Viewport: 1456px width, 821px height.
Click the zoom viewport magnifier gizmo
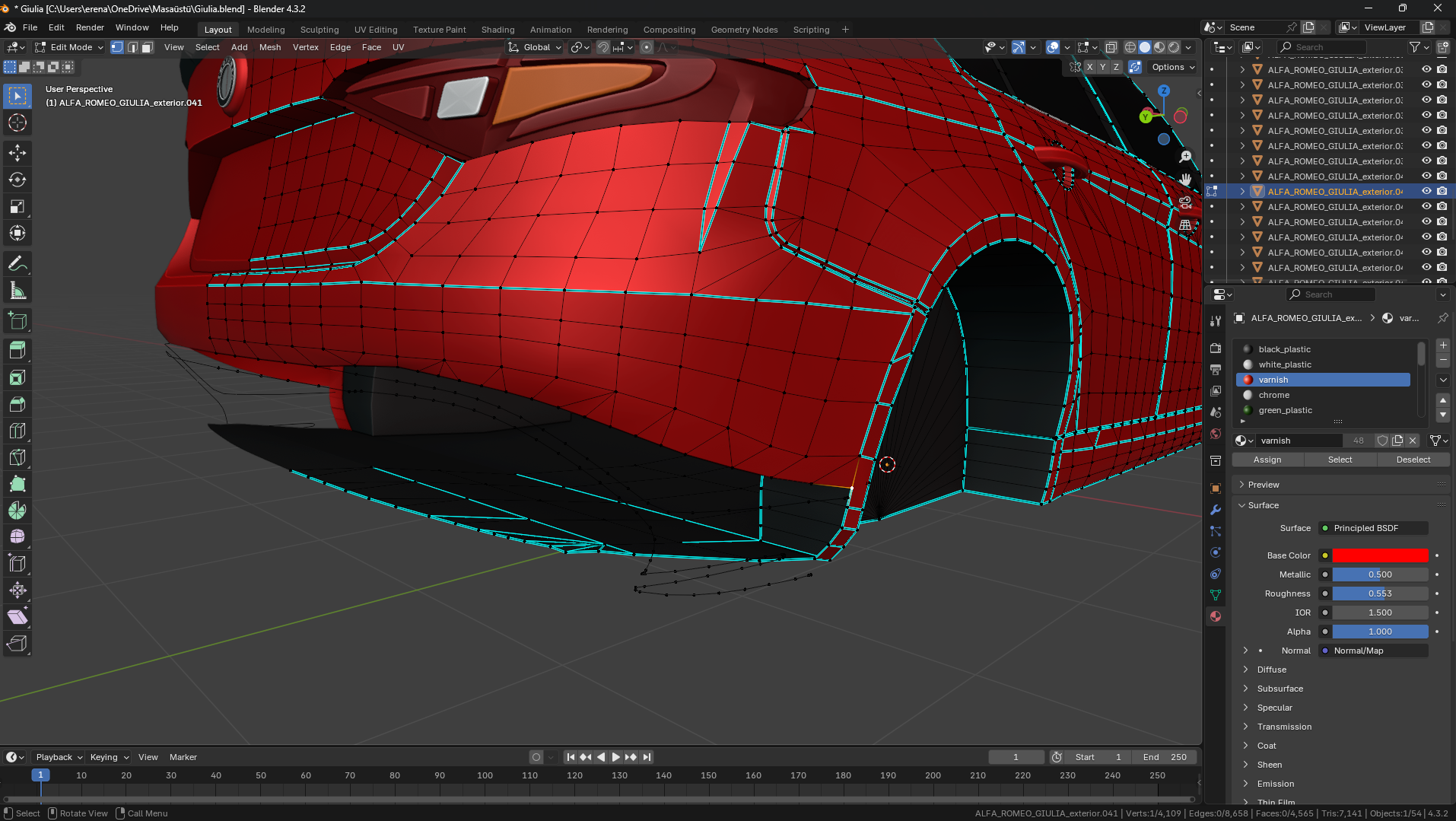1185,157
